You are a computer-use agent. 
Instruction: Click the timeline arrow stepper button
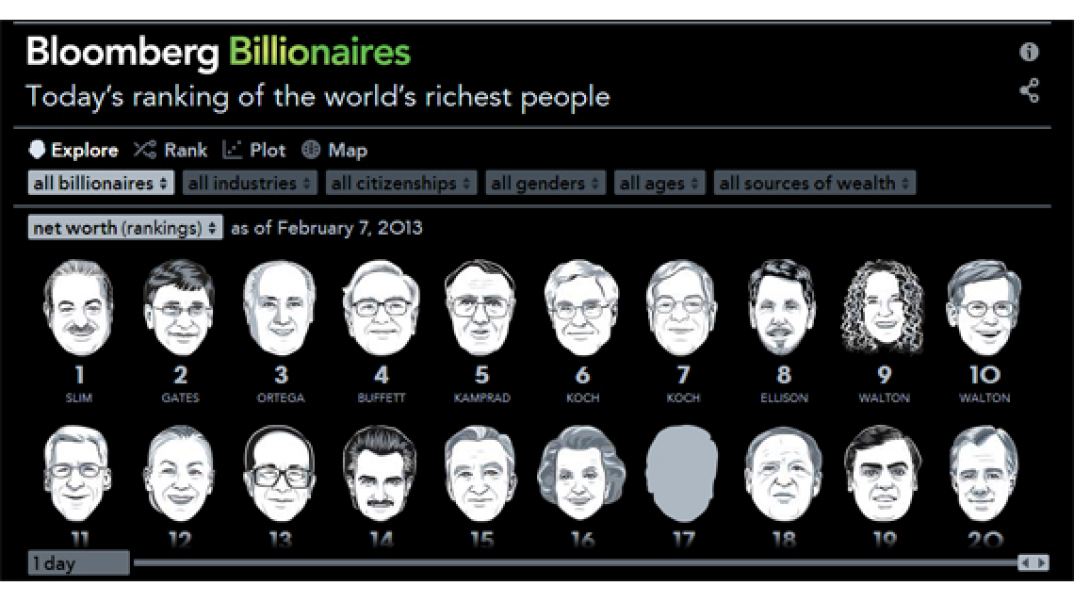tap(1033, 563)
